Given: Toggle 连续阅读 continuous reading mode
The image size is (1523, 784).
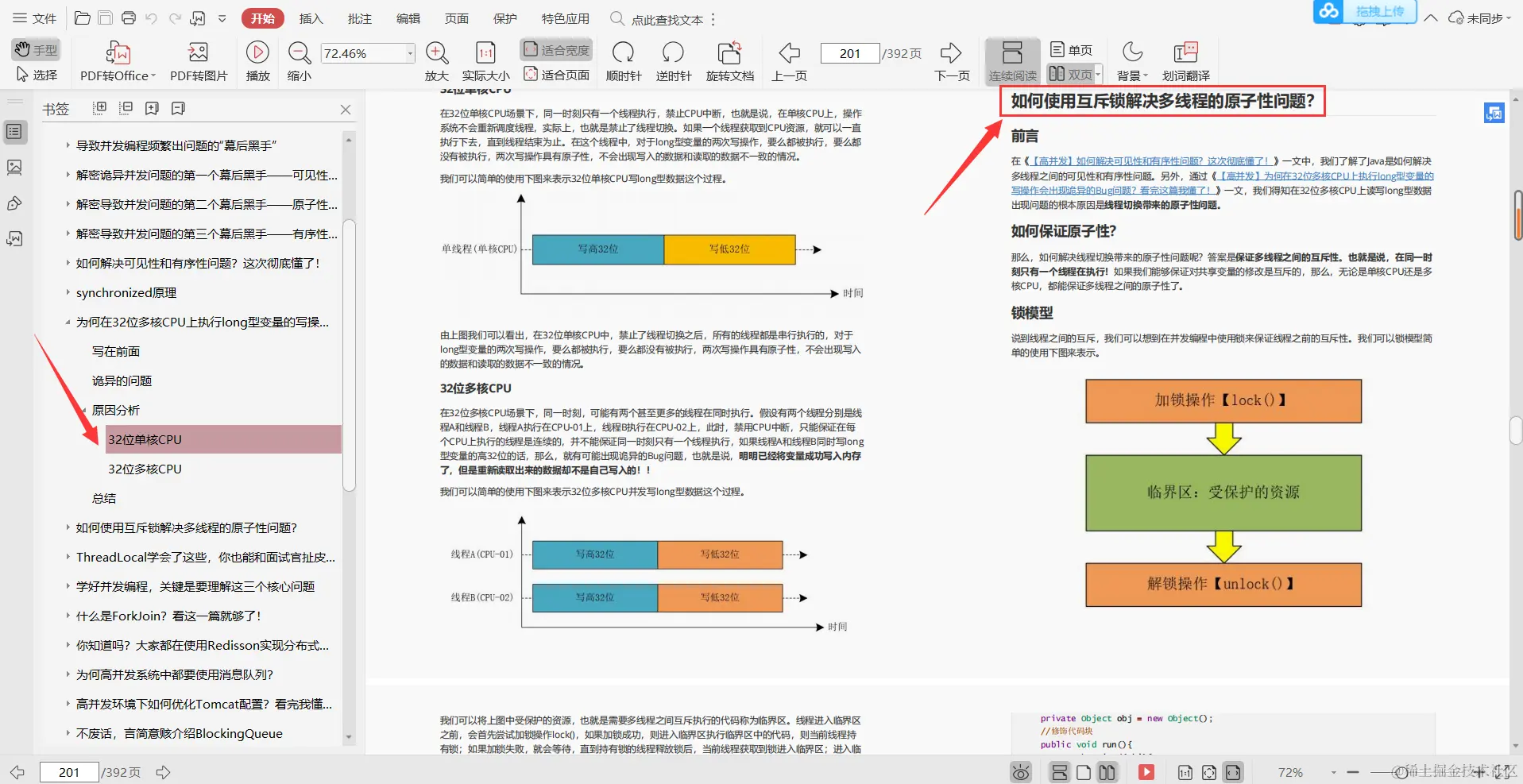Looking at the screenshot, I should (1012, 62).
